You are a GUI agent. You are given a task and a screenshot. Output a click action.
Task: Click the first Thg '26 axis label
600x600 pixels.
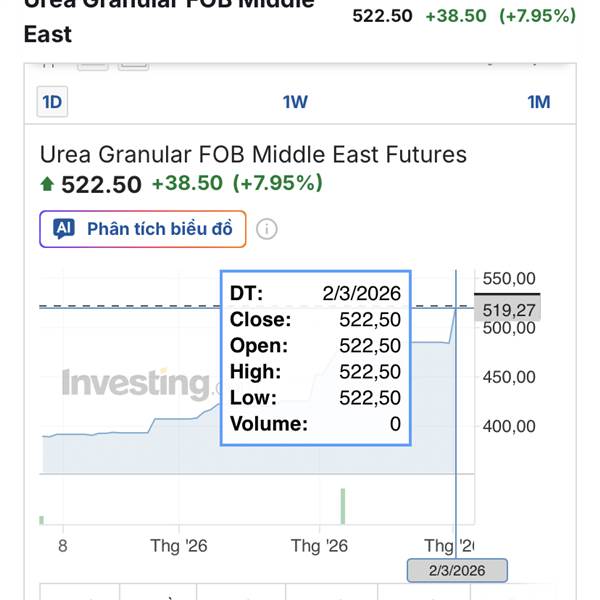coord(179,546)
